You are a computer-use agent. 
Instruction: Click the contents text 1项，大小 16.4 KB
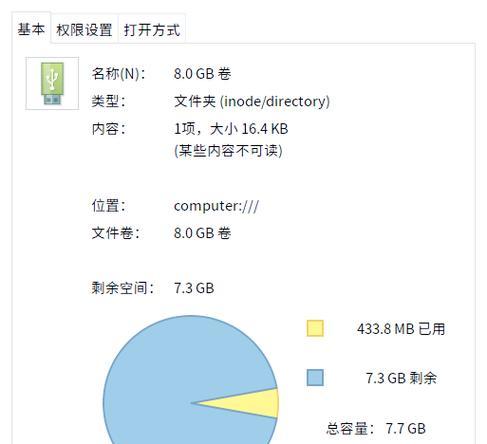pyautogui.click(x=231, y=129)
